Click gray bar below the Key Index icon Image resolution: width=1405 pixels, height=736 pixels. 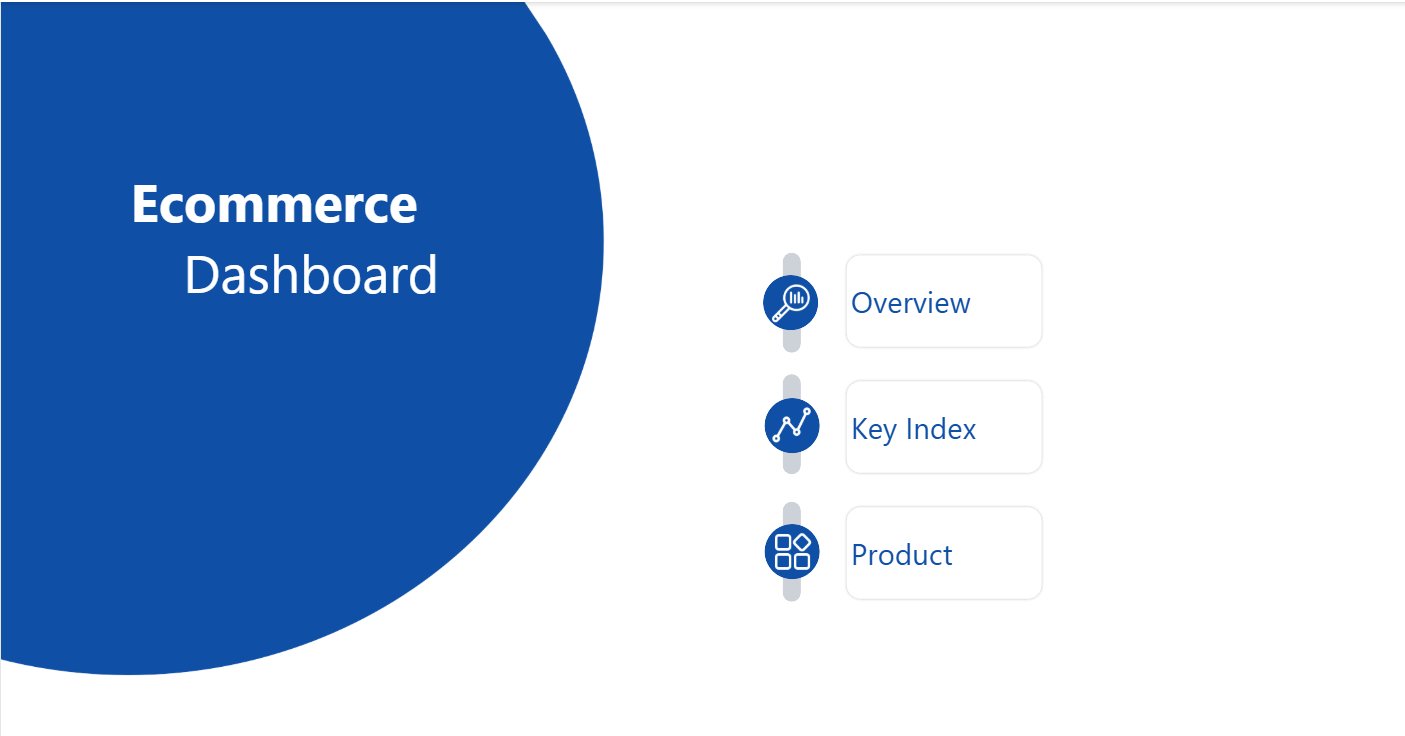point(791,463)
